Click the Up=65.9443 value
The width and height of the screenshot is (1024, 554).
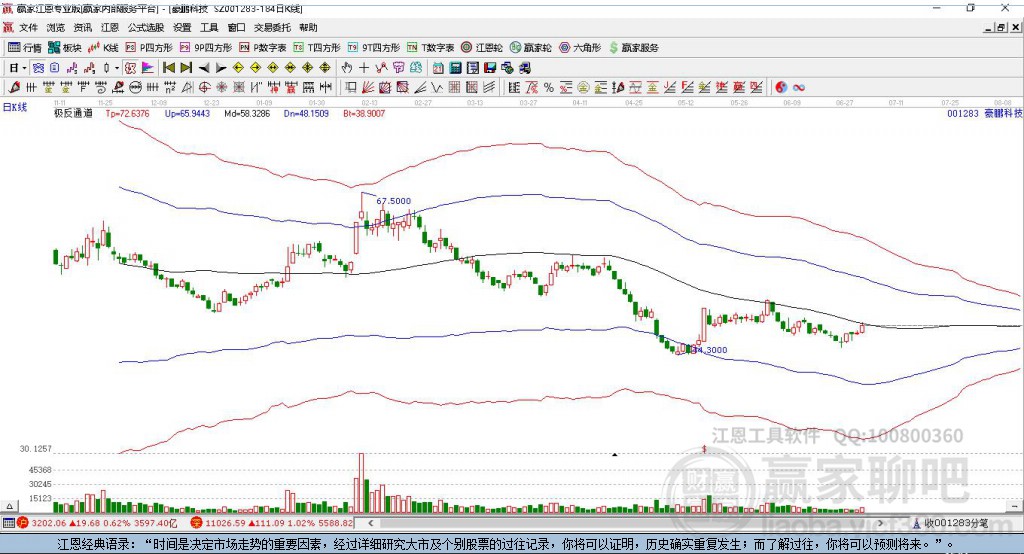[x=187, y=113]
